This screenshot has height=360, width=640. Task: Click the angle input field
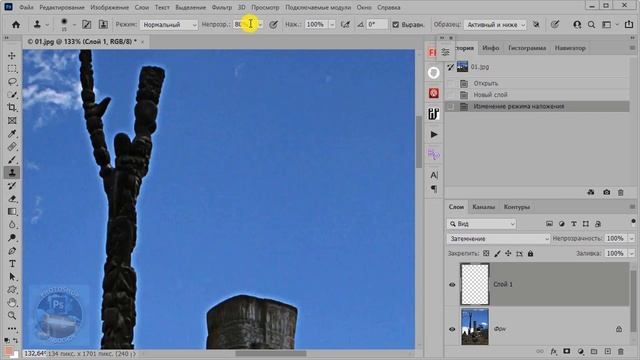(376, 25)
